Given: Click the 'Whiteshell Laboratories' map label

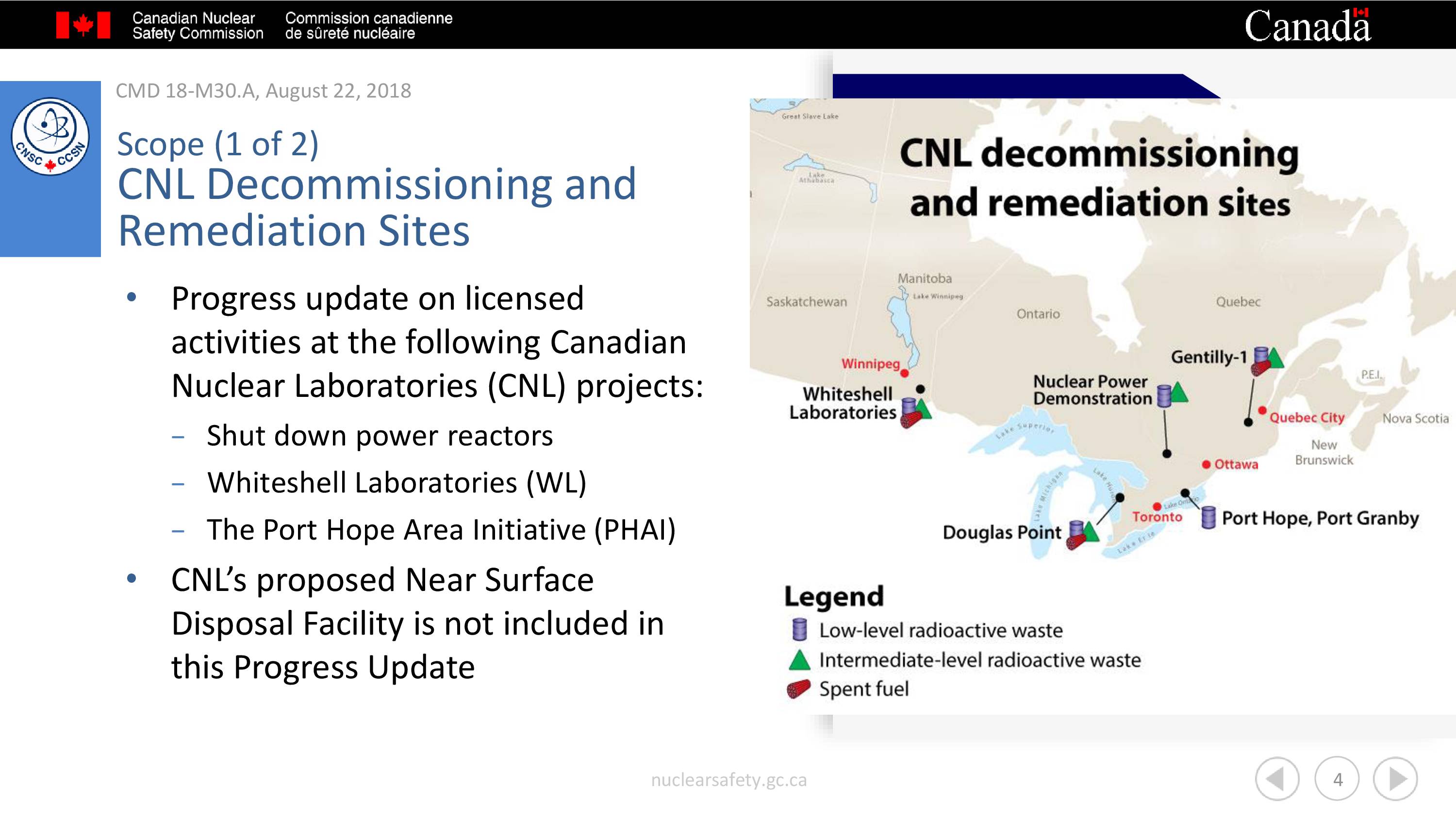Looking at the screenshot, I should coord(843,403).
